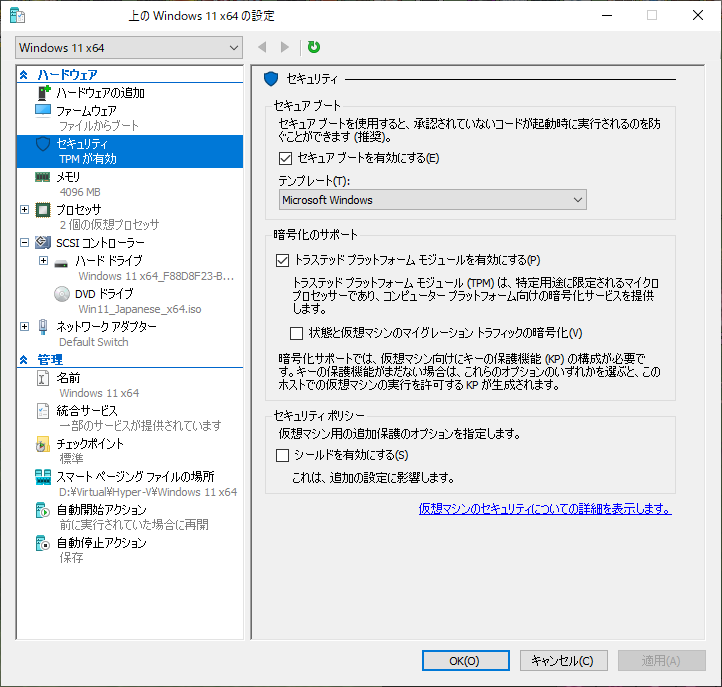
Task: Expand the ネットワーク アダプター tree node
Action: 24,326
